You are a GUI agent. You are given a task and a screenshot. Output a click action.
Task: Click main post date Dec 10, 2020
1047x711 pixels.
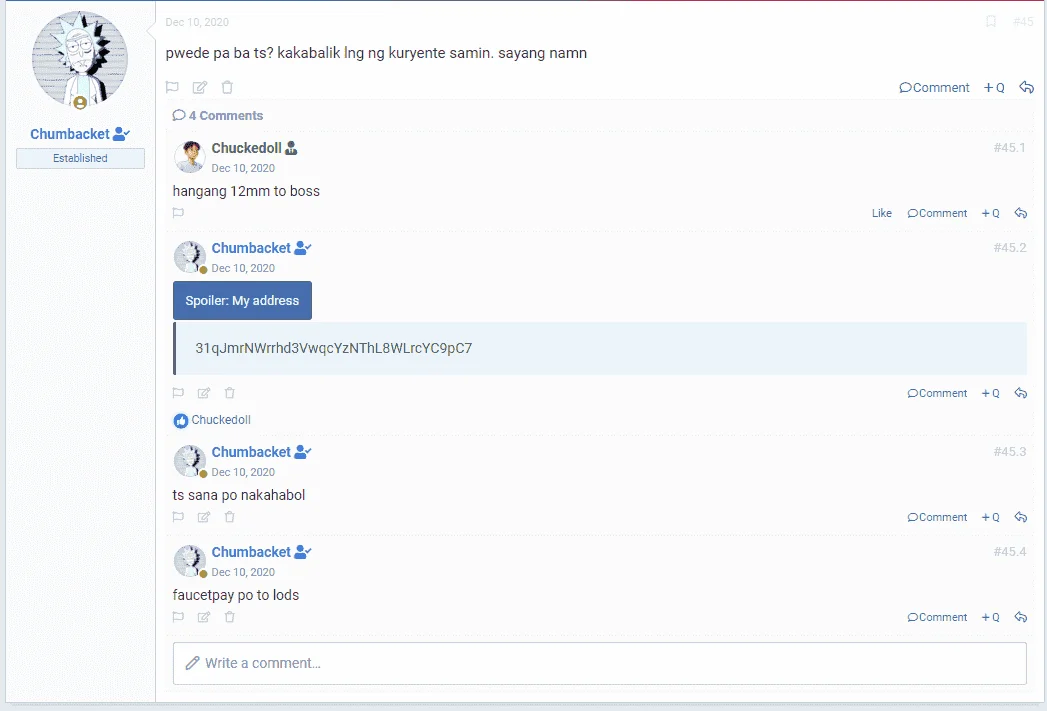pos(197,22)
